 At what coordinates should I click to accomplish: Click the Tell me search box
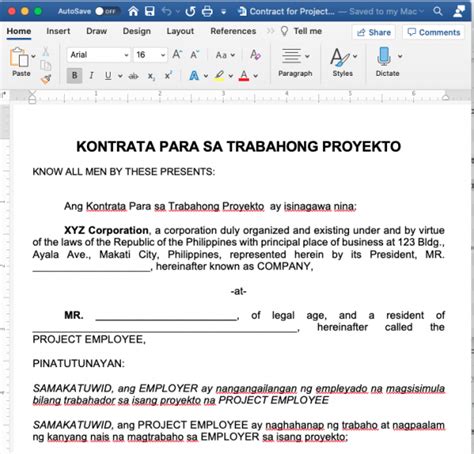click(302, 31)
